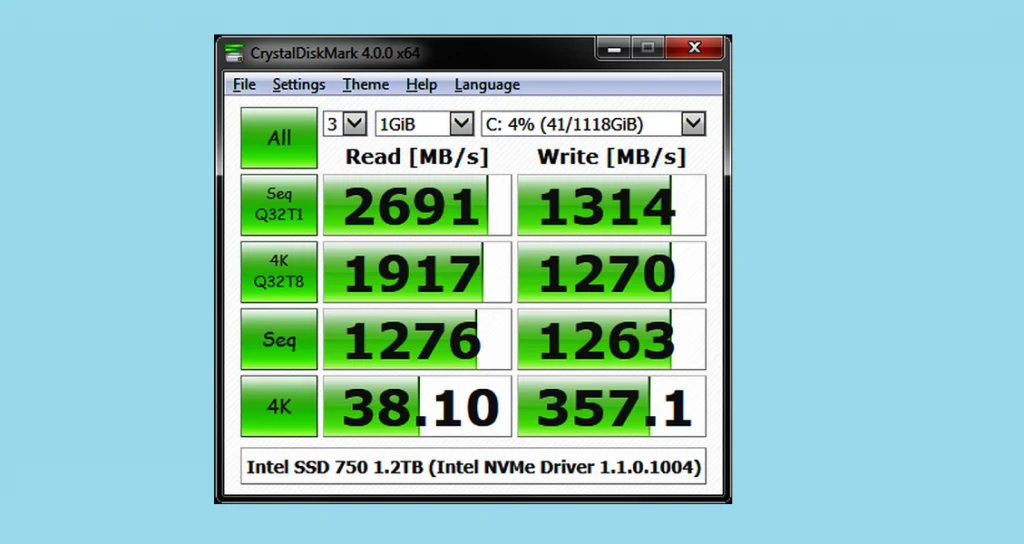This screenshot has width=1024, height=544.
Task: Click the Read [MB/s] column header
Action: tap(417, 157)
